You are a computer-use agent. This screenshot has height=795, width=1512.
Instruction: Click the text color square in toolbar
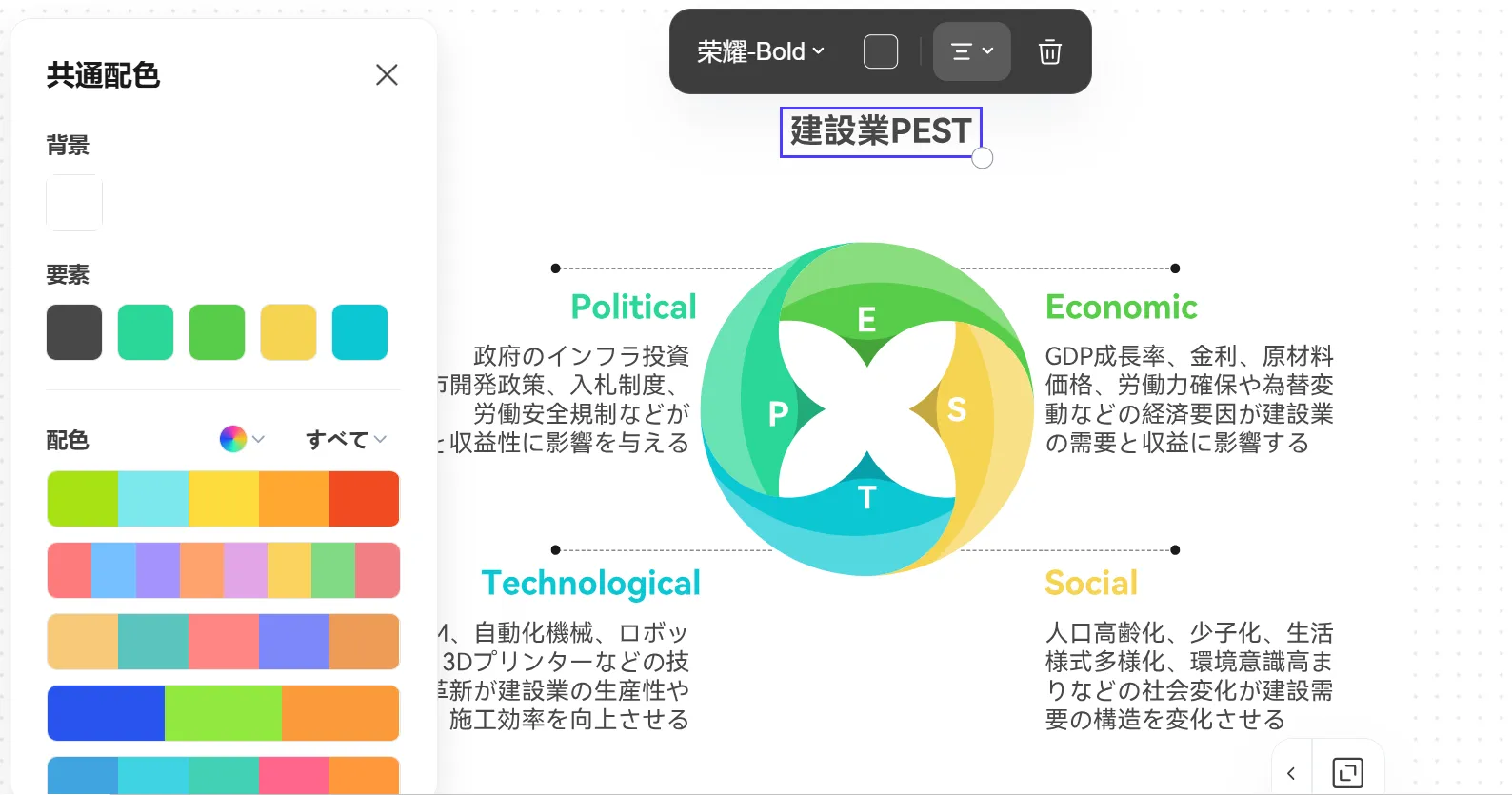pos(880,51)
